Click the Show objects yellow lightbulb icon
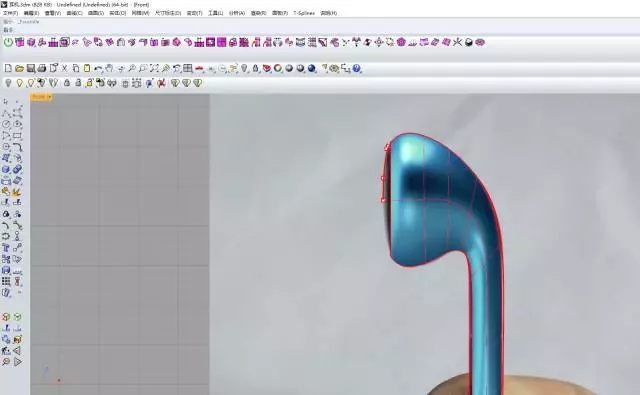This screenshot has width=640, height=395. pyautogui.click(x=19, y=83)
